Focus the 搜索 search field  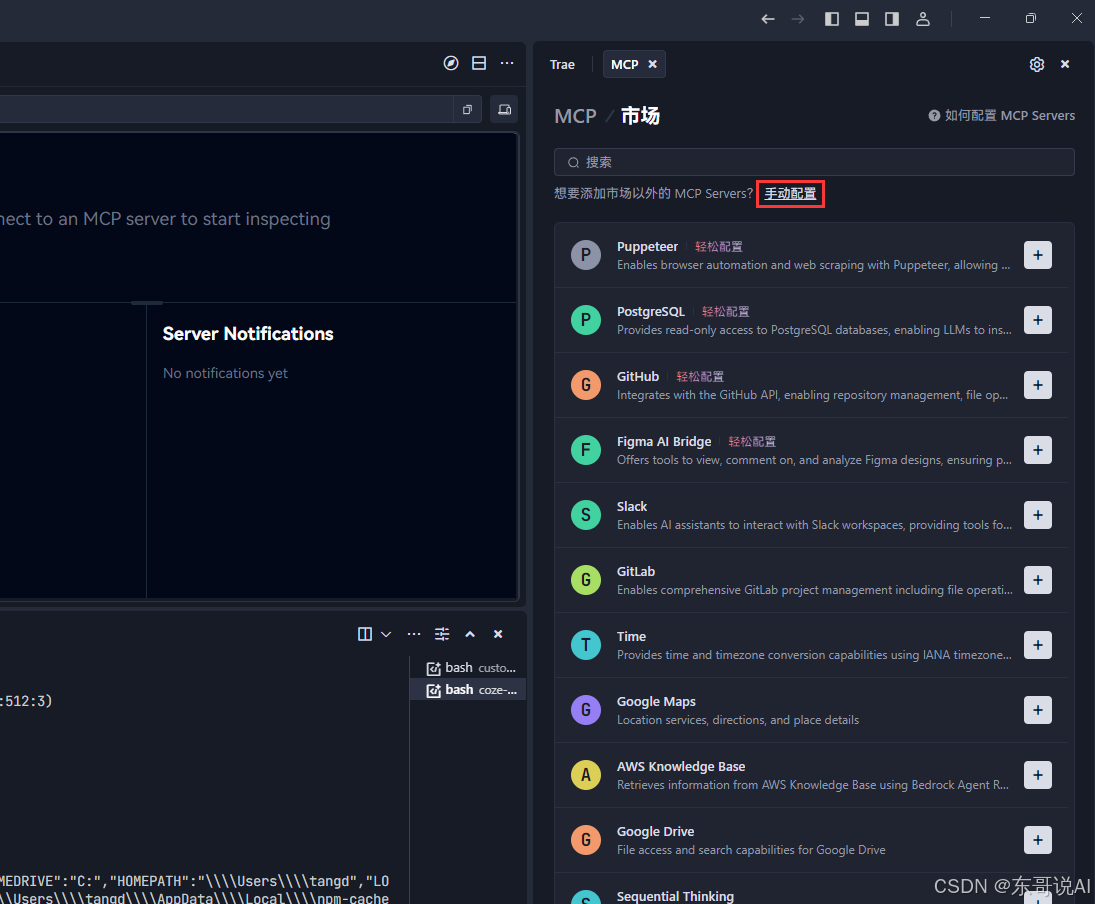814,162
